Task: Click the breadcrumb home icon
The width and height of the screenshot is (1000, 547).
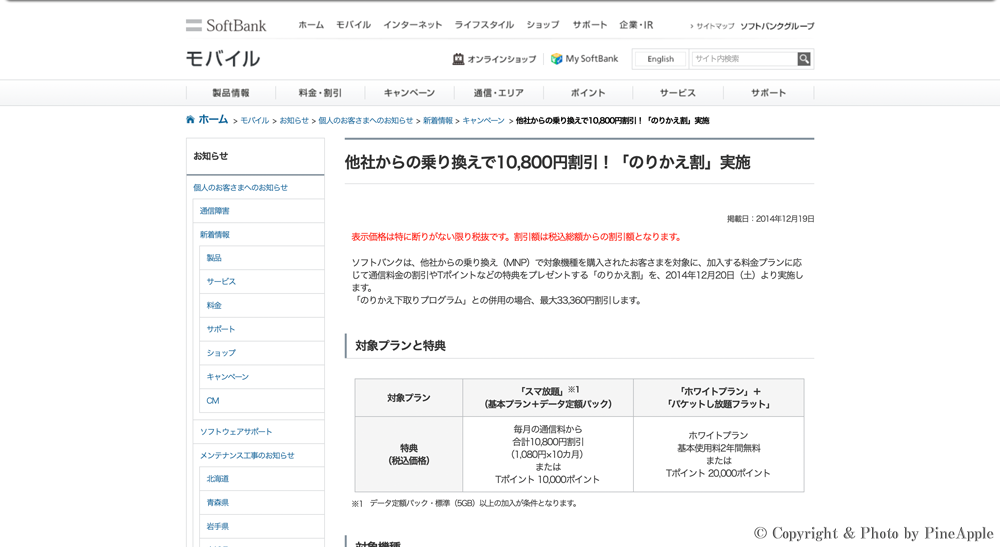Action: point(190,119)
